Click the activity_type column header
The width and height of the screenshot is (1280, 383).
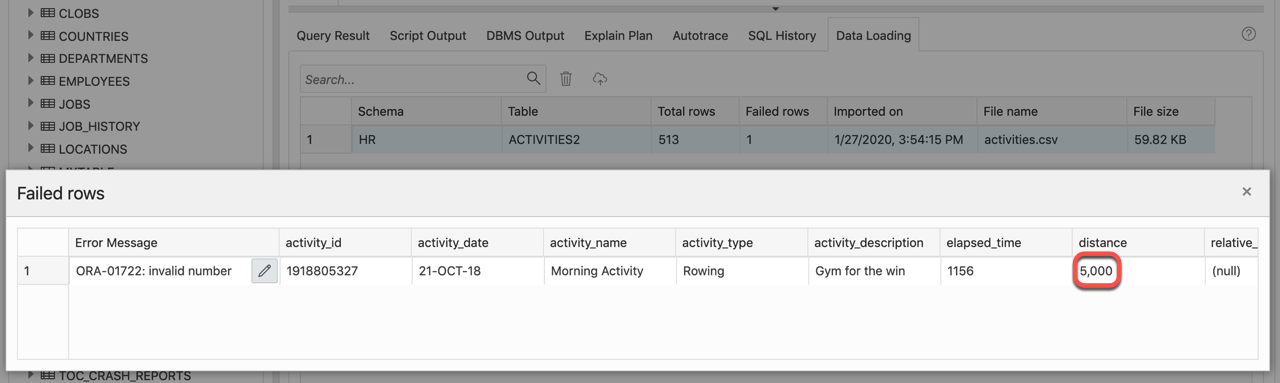[741, 242]
